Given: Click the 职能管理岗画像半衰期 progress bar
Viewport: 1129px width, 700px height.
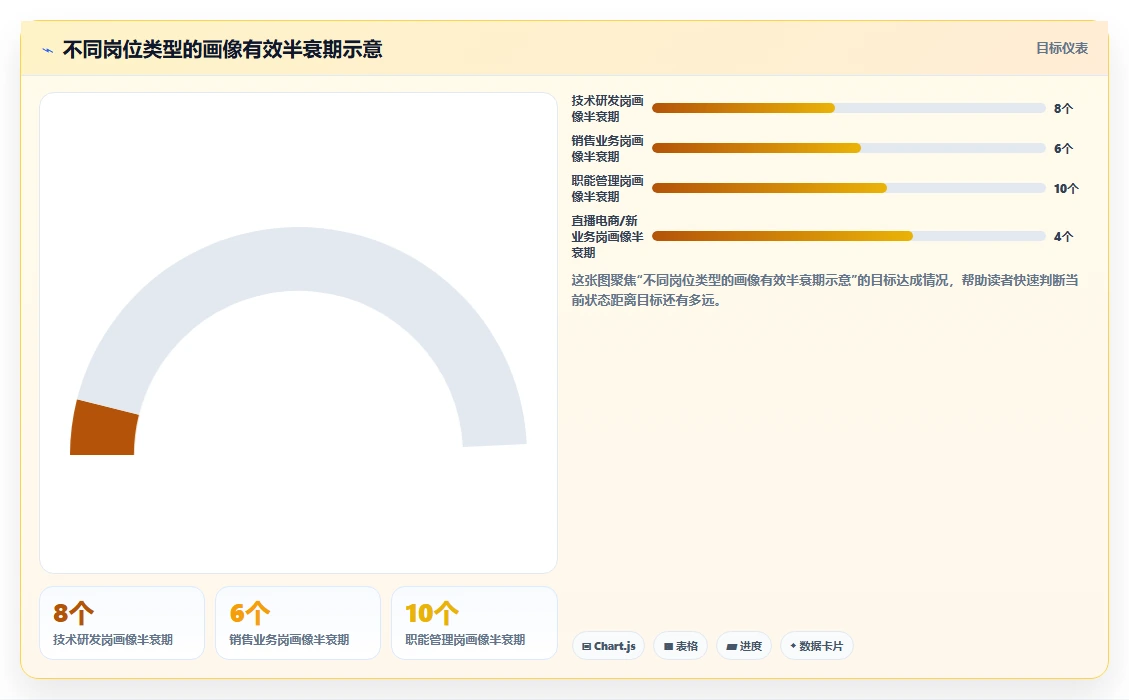Looking at the screenshot, I should (848, 188).
